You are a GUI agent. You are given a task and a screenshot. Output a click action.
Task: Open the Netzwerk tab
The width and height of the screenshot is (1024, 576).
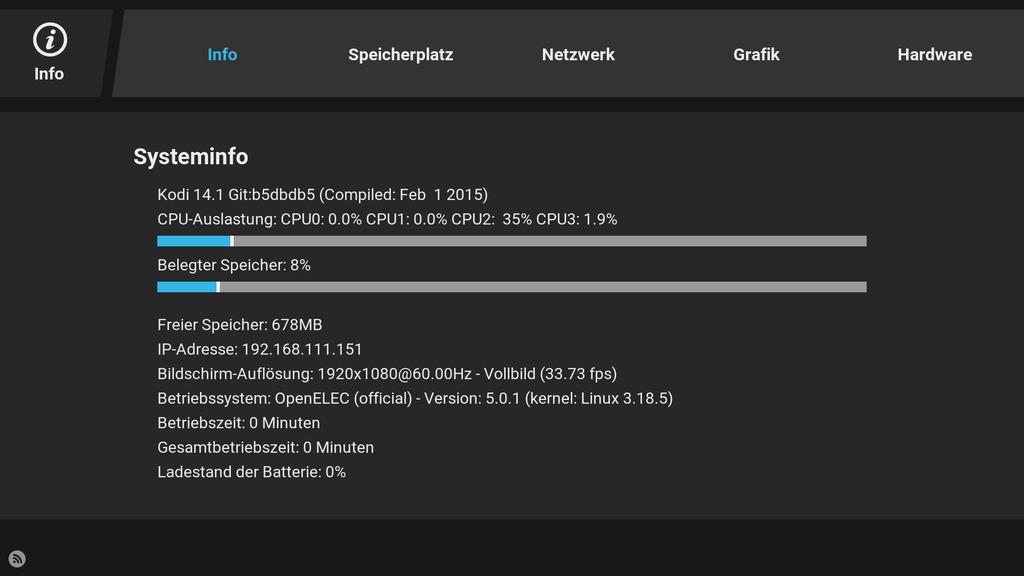pyautogui.click(x=578, y=55)
